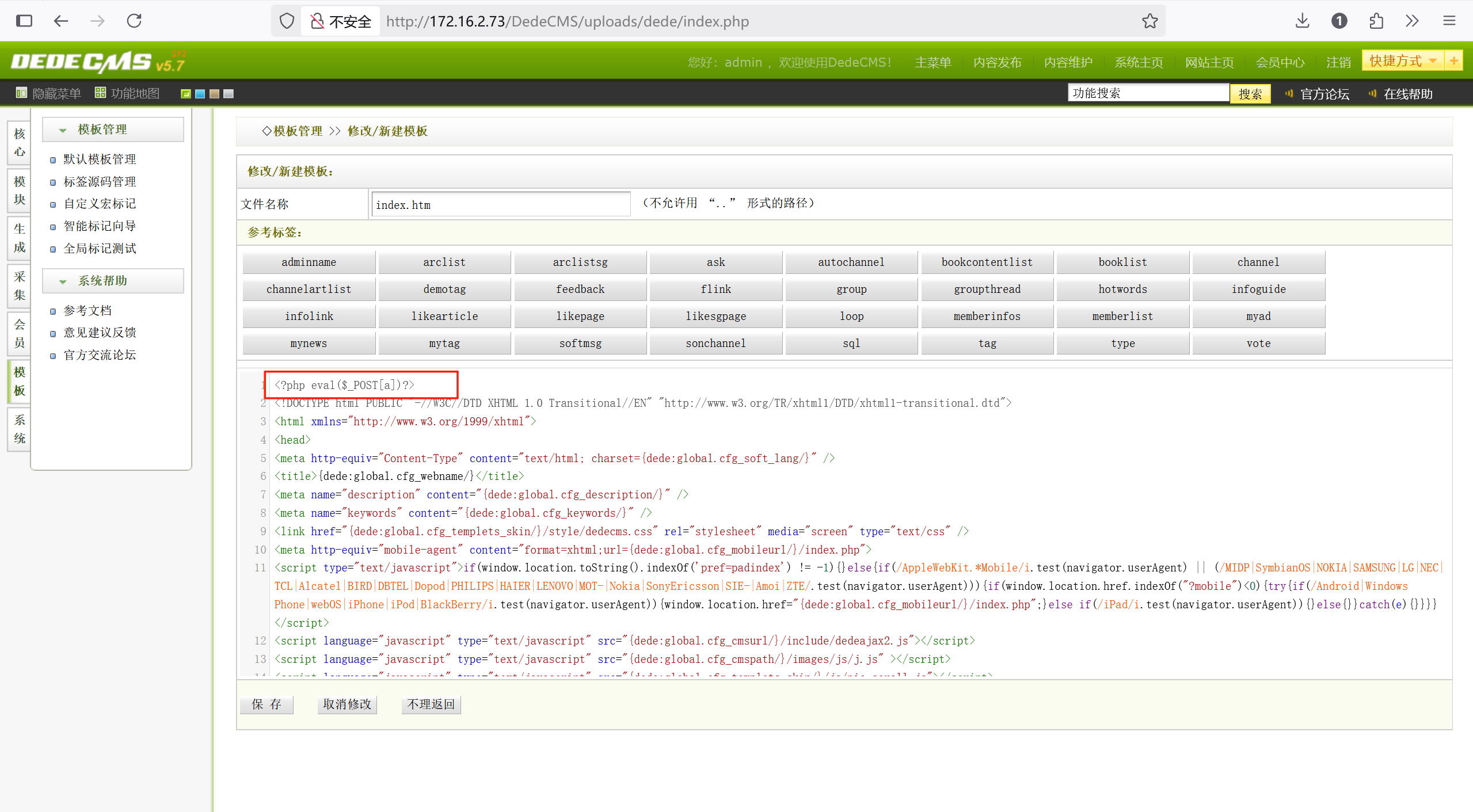Open 主菜单 in top navigation
This screenshot has height=812, width=1473.
click(932, 62)
